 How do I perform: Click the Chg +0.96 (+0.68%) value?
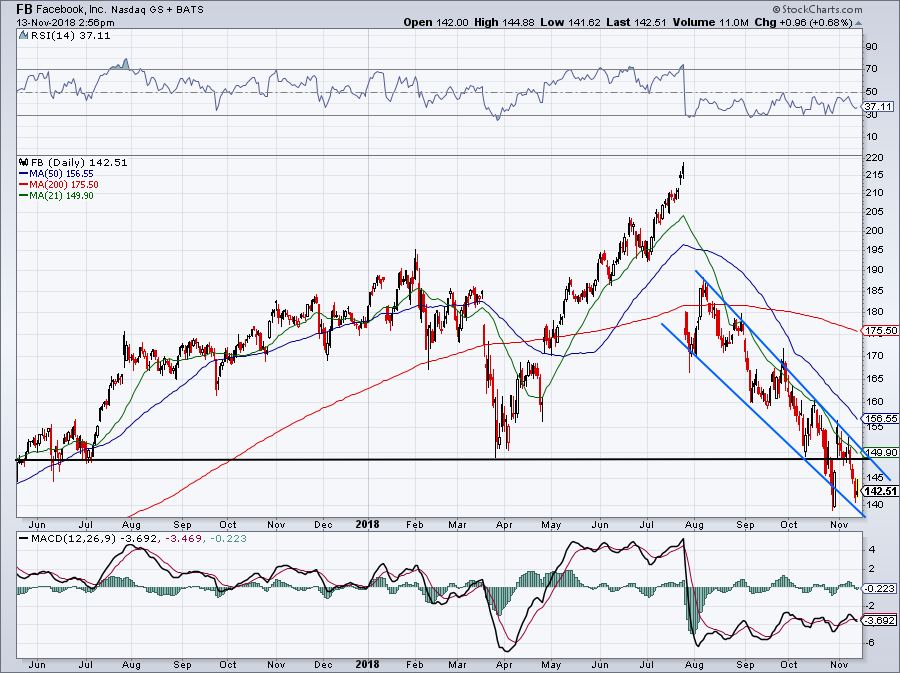point(803,22)
